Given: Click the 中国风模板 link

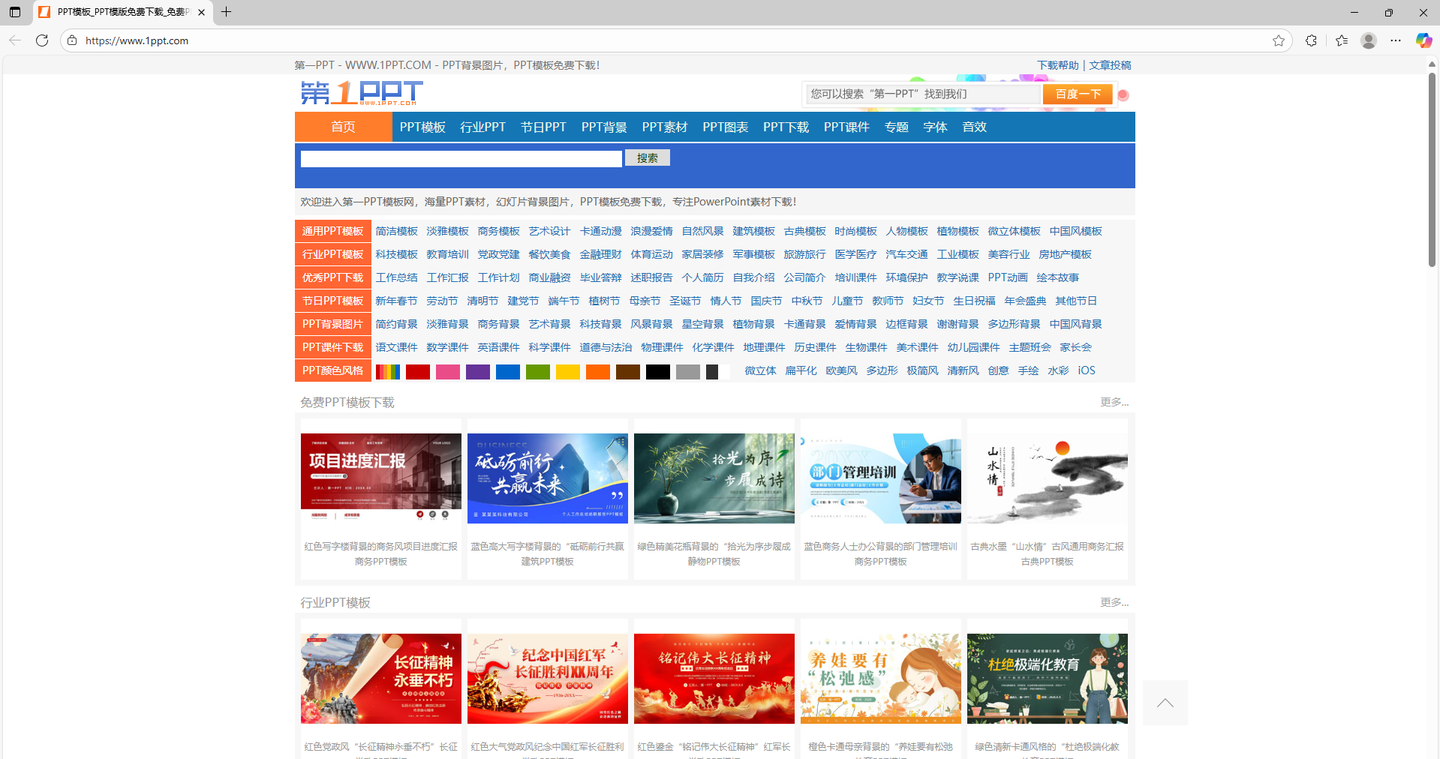Looking at the screenshot, I should coord(1076,231).
